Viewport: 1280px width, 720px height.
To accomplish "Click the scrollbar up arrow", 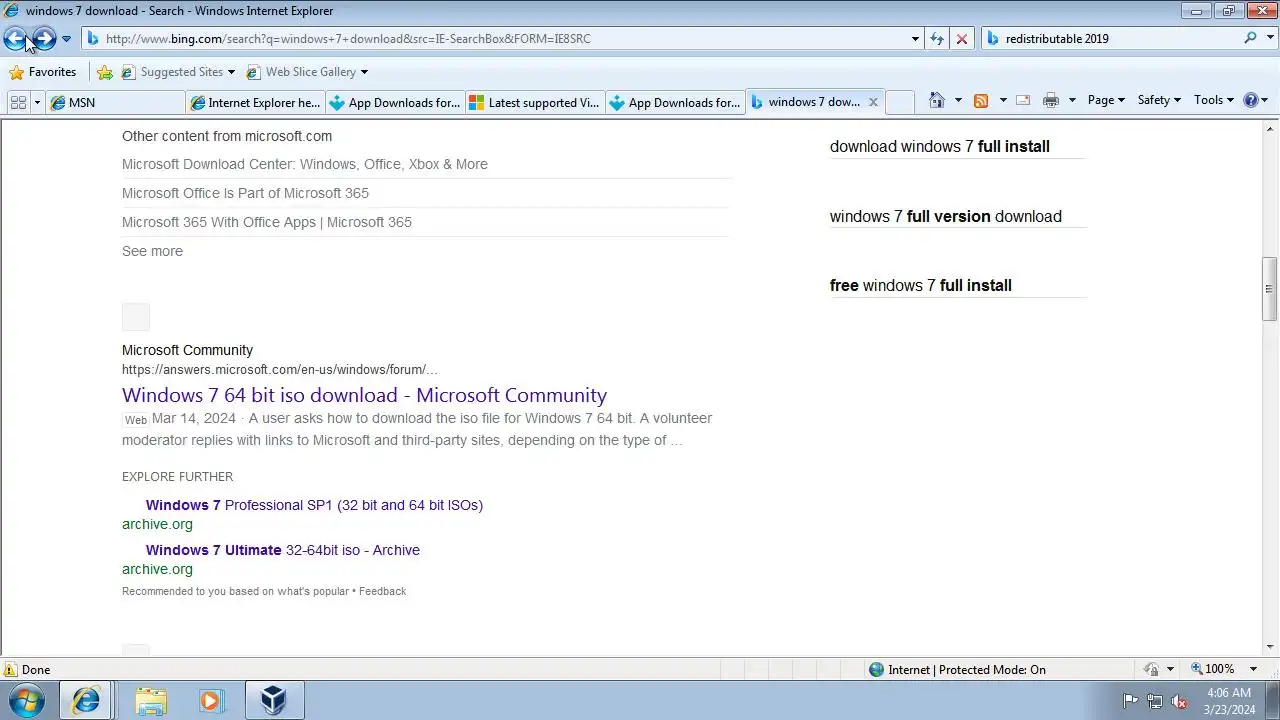I will coord(1269,128).
